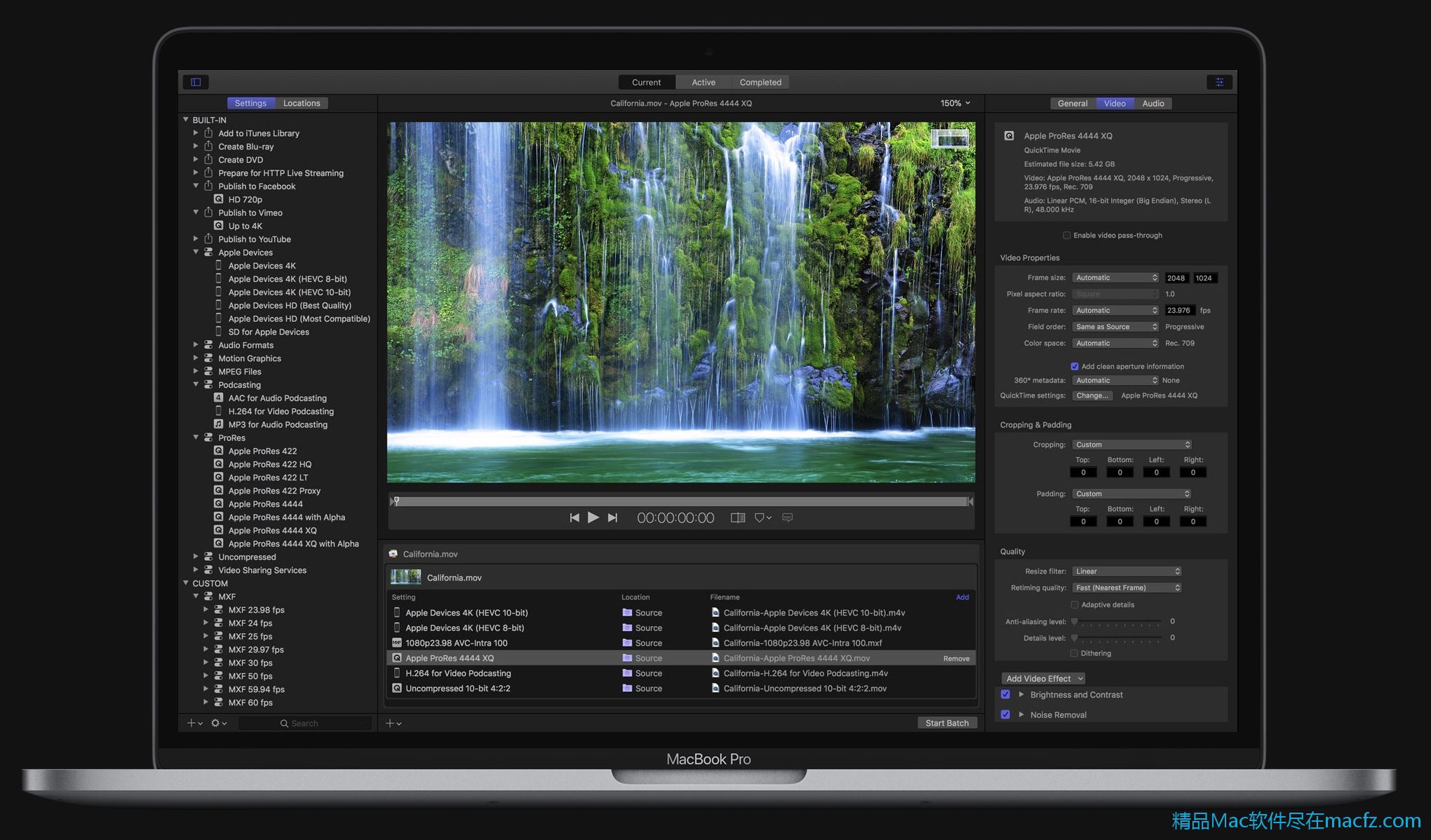This screenshot has height=840, width=1431.
Task: Click the HD 720p setting icon
Action: pyautogui.click(x=219, y=199)
